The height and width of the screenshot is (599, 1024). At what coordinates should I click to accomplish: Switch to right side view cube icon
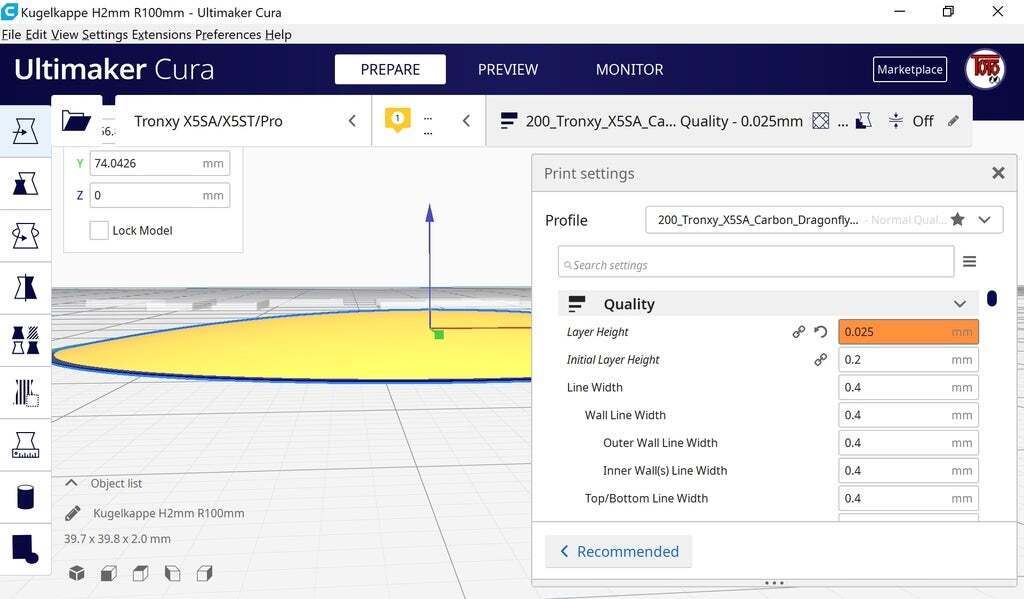pyautogui.click(x=204, y=574)
